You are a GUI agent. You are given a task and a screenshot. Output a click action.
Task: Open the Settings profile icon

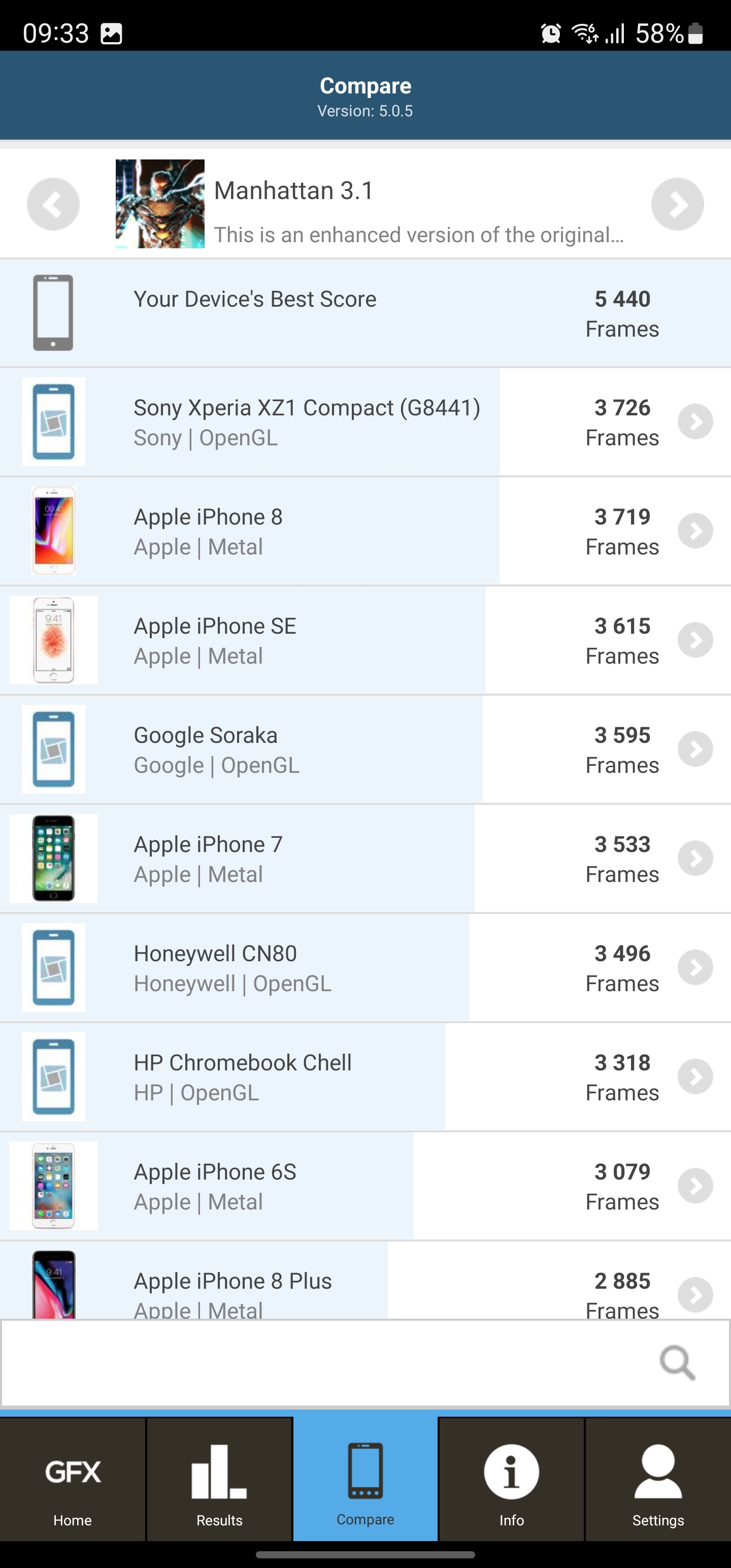tap(658, 1473)
